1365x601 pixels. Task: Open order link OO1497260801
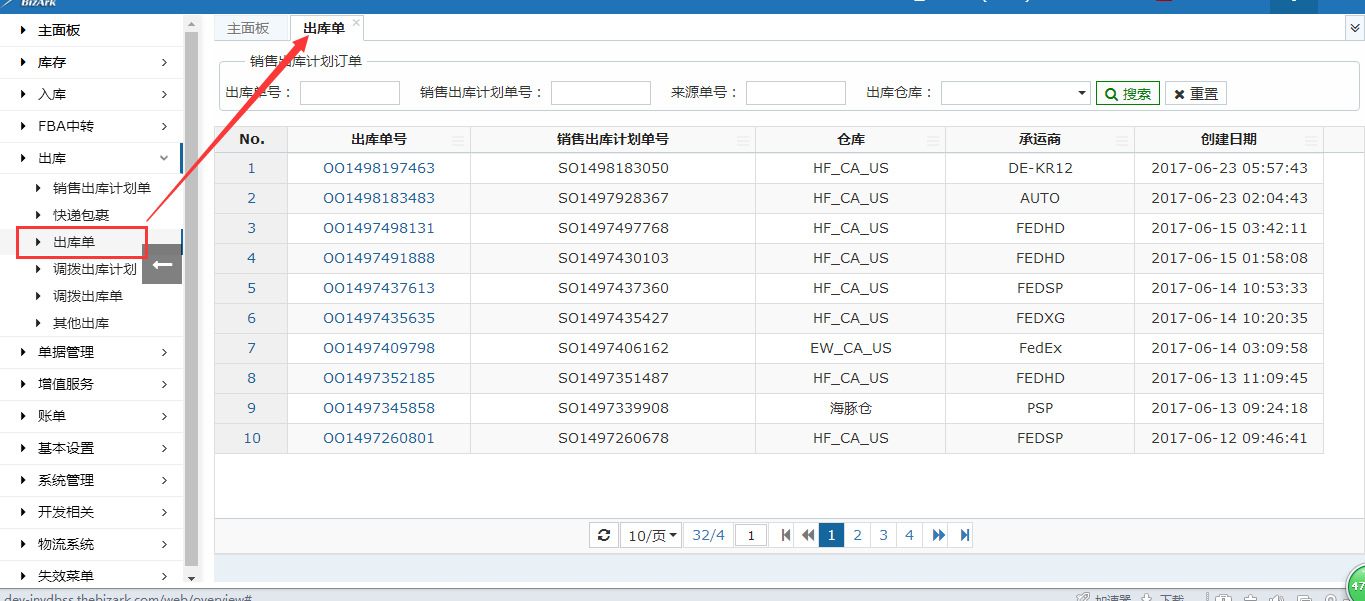(379, 438)
